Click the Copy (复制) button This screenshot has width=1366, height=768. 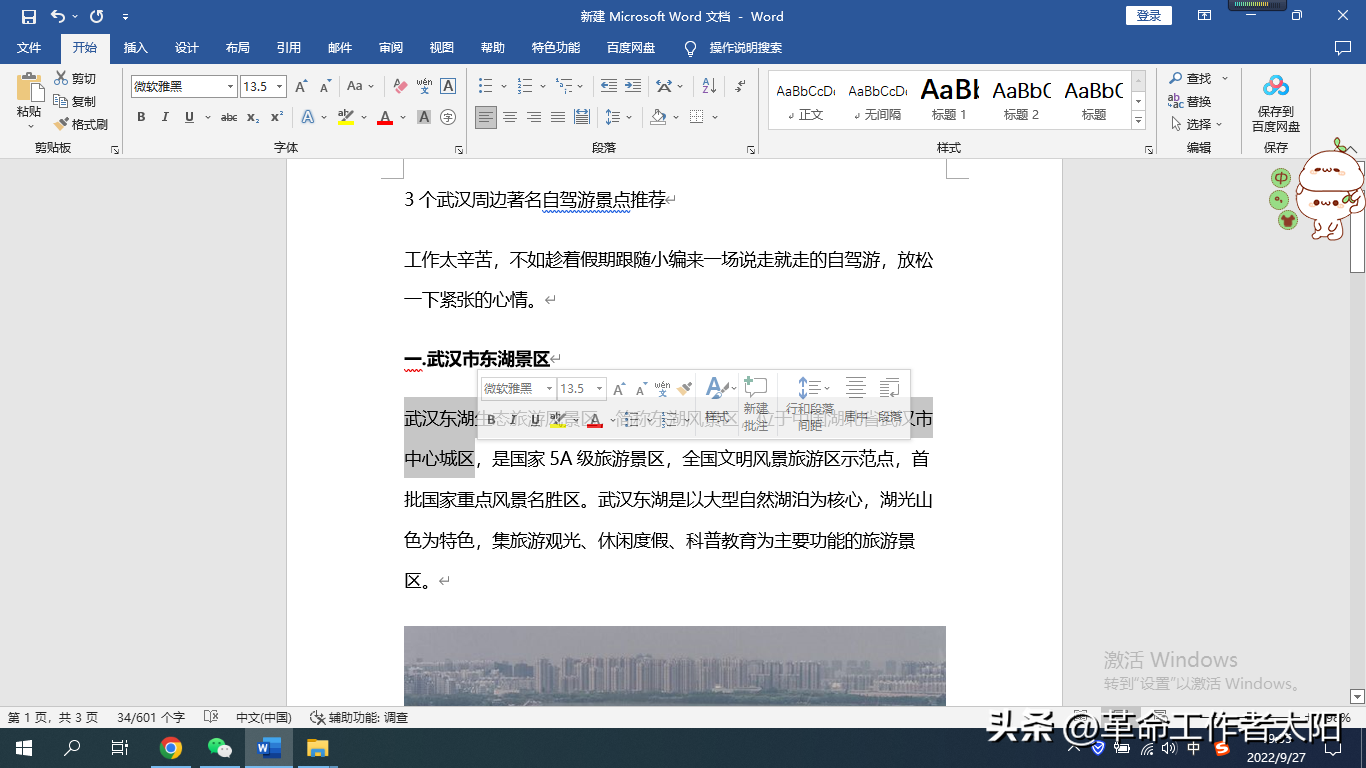[76, 101]
